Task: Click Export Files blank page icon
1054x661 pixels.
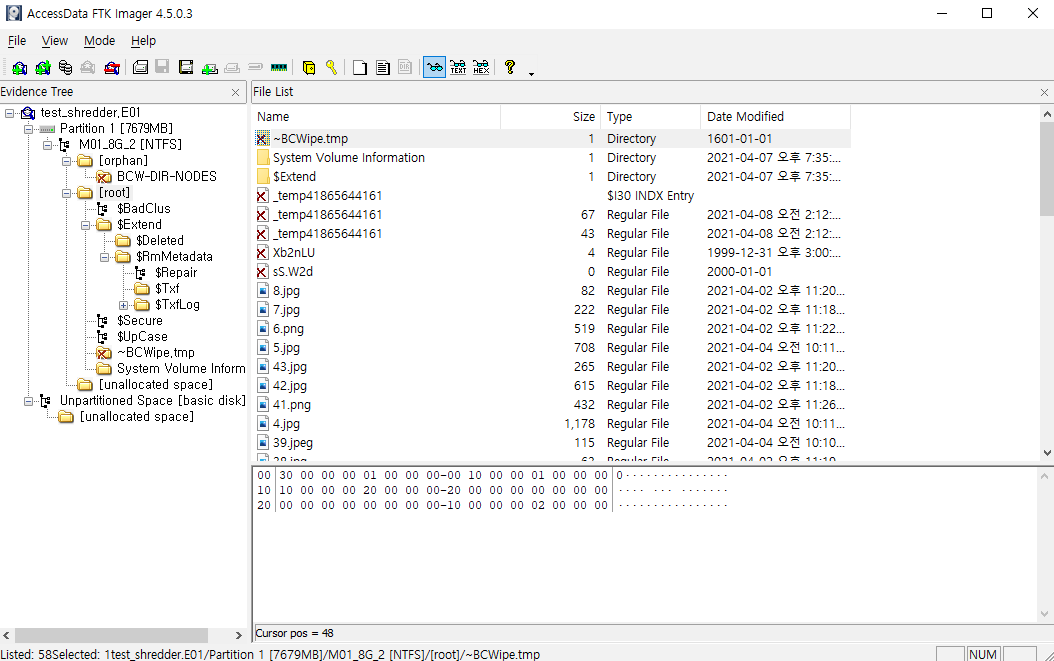Action: tap(360, 67)
